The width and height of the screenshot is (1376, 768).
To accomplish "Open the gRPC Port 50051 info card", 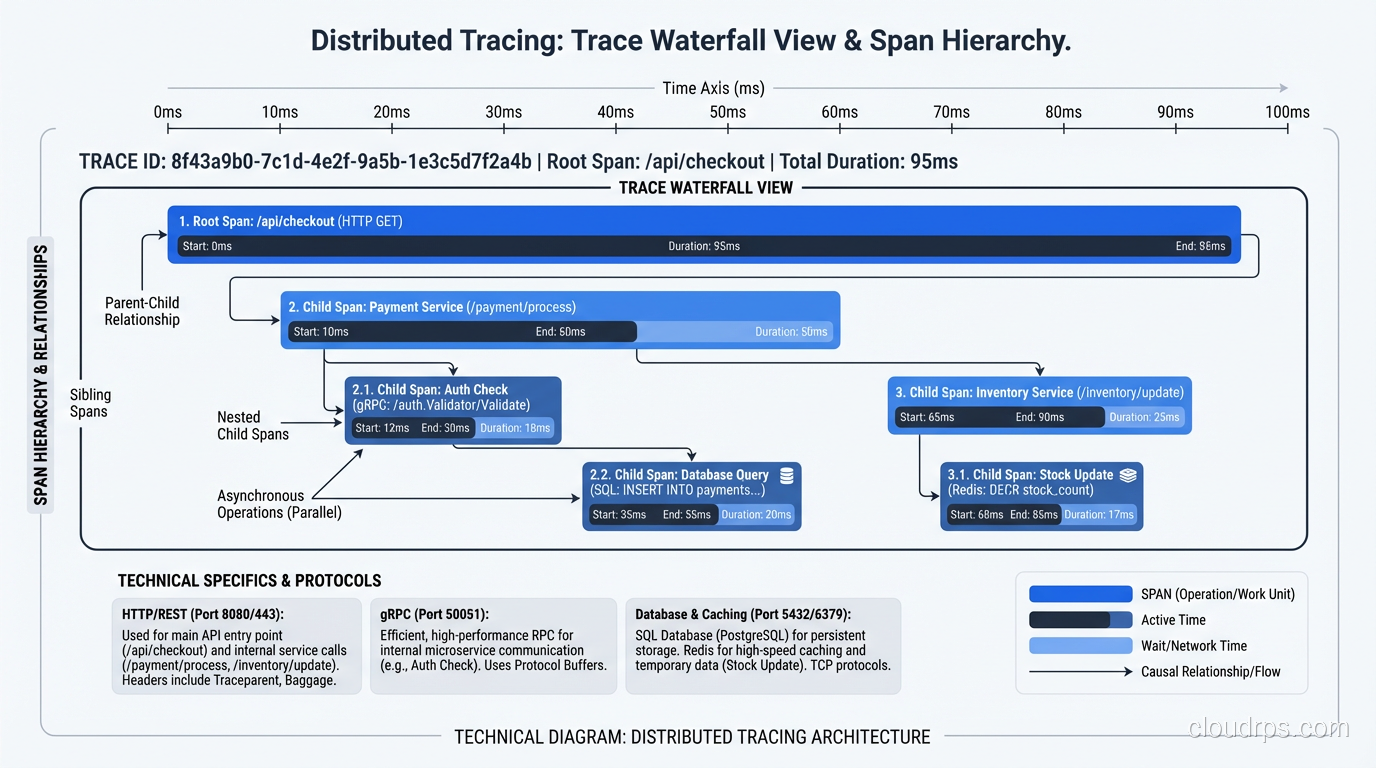I will [494, 646].
